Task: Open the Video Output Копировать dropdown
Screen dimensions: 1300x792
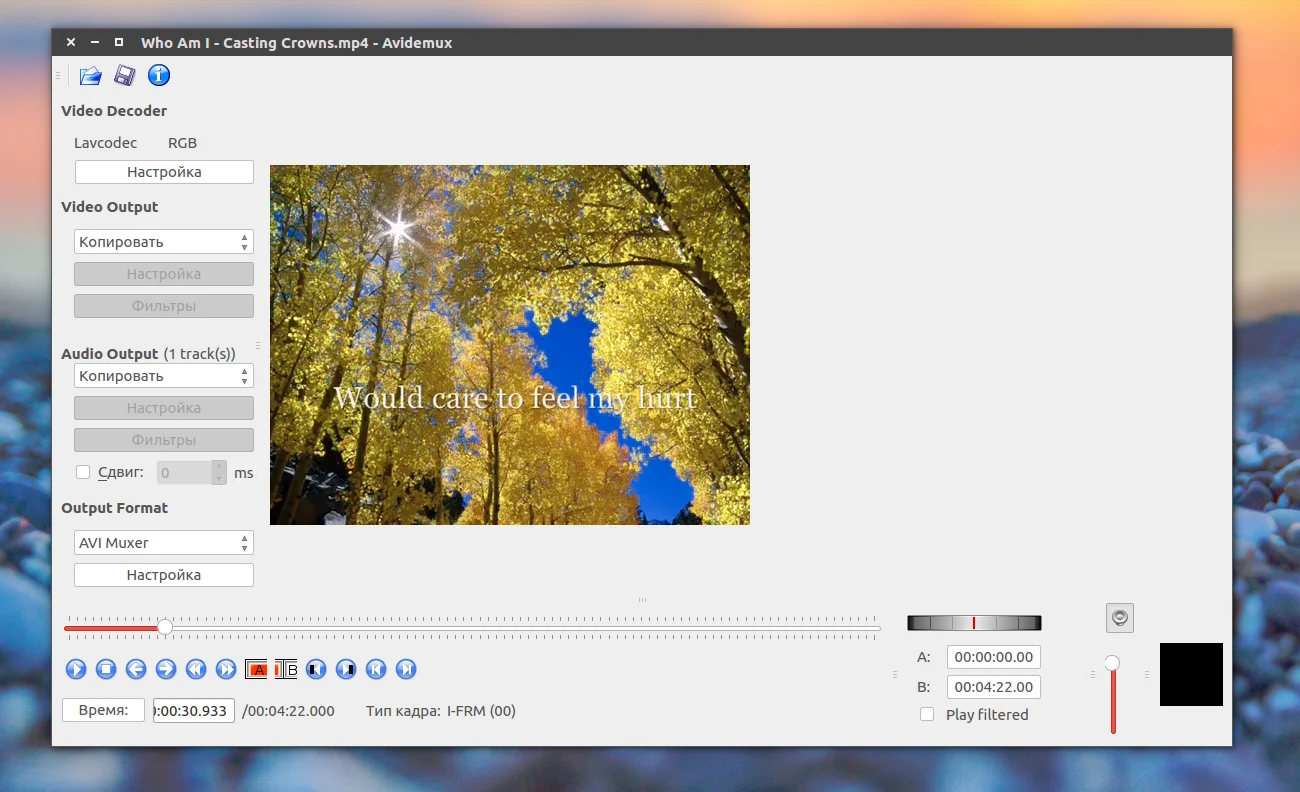Action: coord(164,242)
